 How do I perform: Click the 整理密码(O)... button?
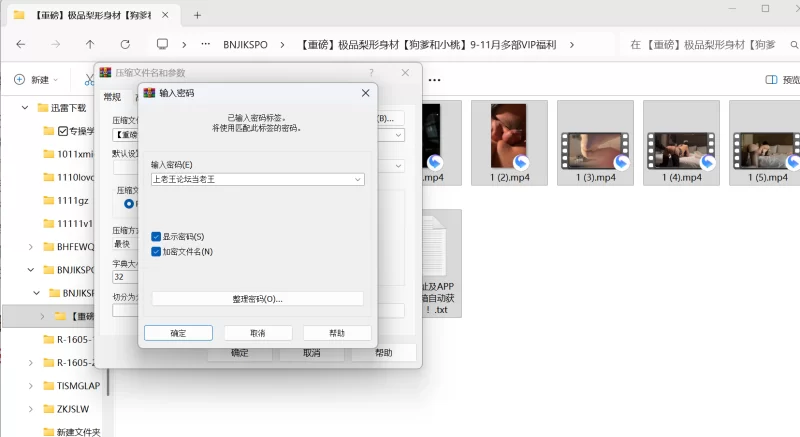click(x=257, y=299)
